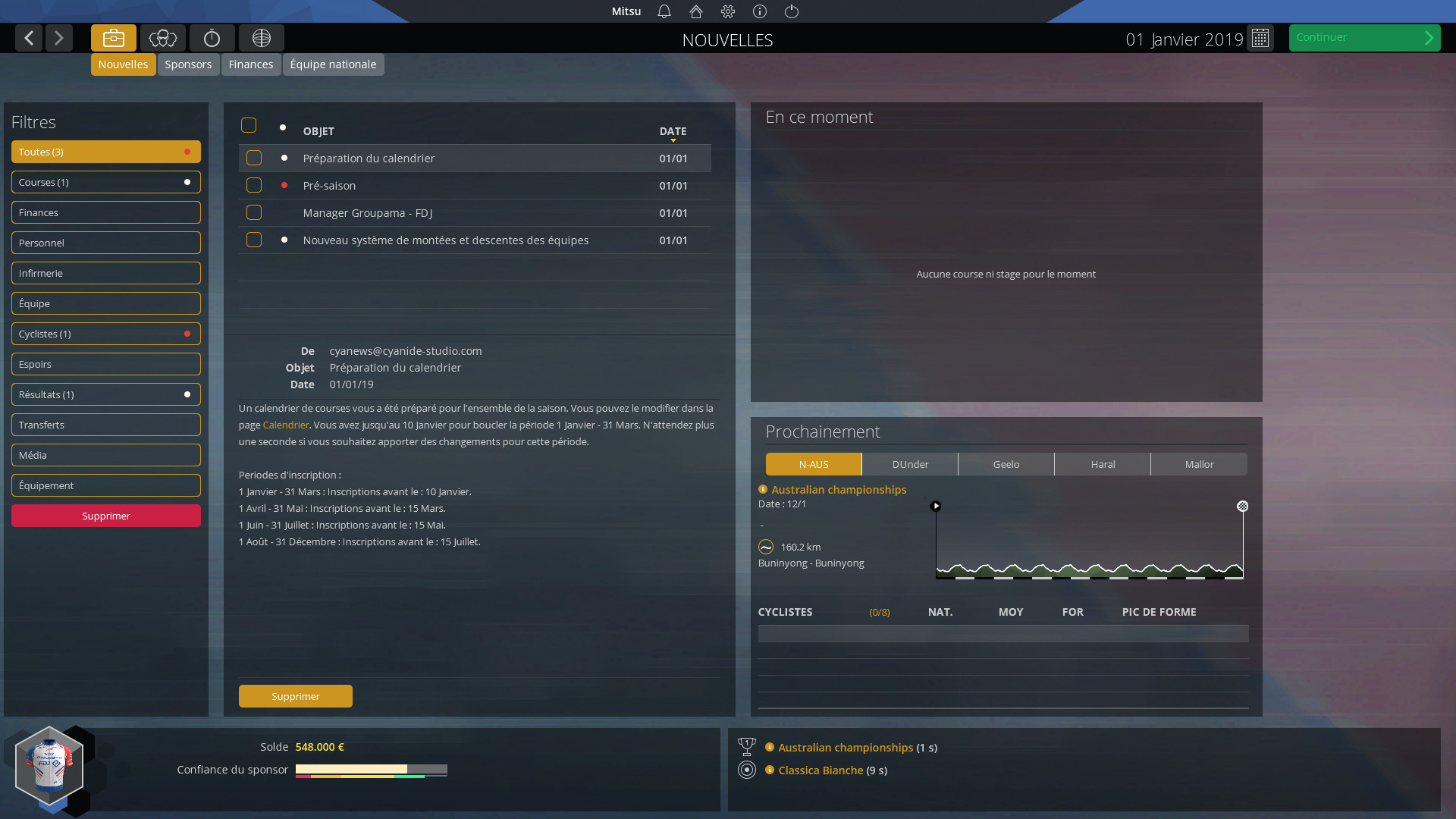This screenshot has width=1456, height=819.
Task: Open the calendar date picker near 01 Janvier 2019
Action: [x=1260, y=38]
